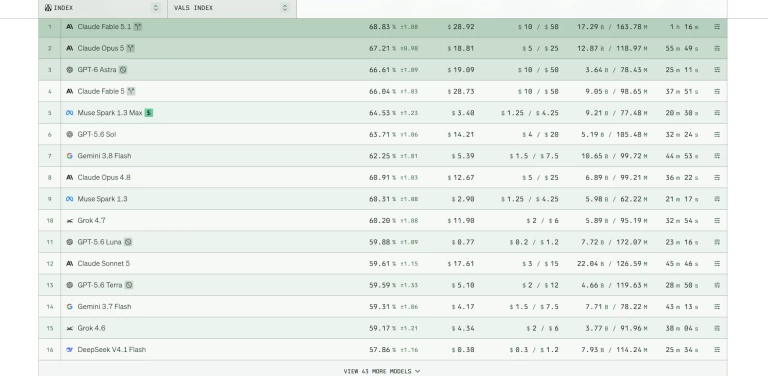This screenshot has width=768, height=376.
Task: Open details icon in Claude Sonnet 5 row
Action: (x=717, y=264)
